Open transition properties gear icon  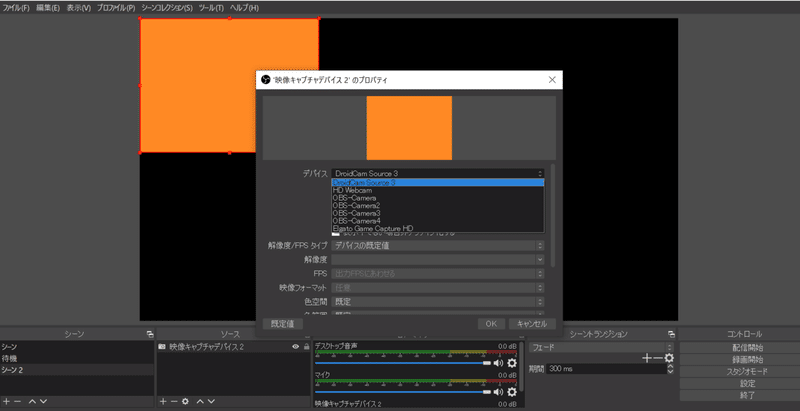coord(669,358)
